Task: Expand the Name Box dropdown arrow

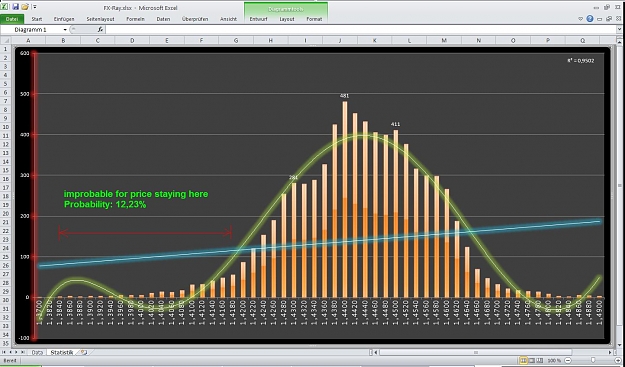Action: [x=65, y=30]
